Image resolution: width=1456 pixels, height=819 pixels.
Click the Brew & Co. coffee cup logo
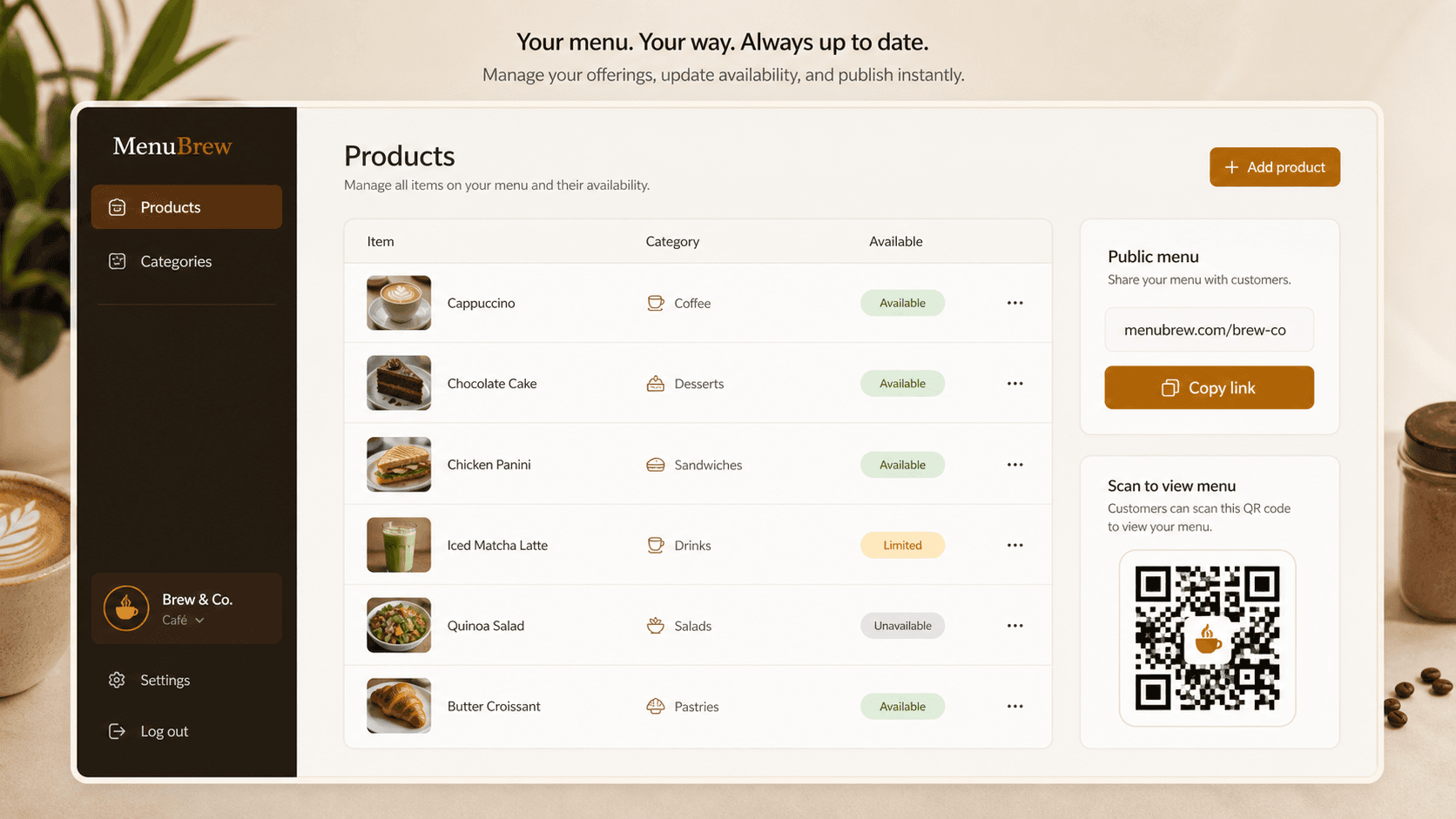pyautogui.click(x=126, y=608)
